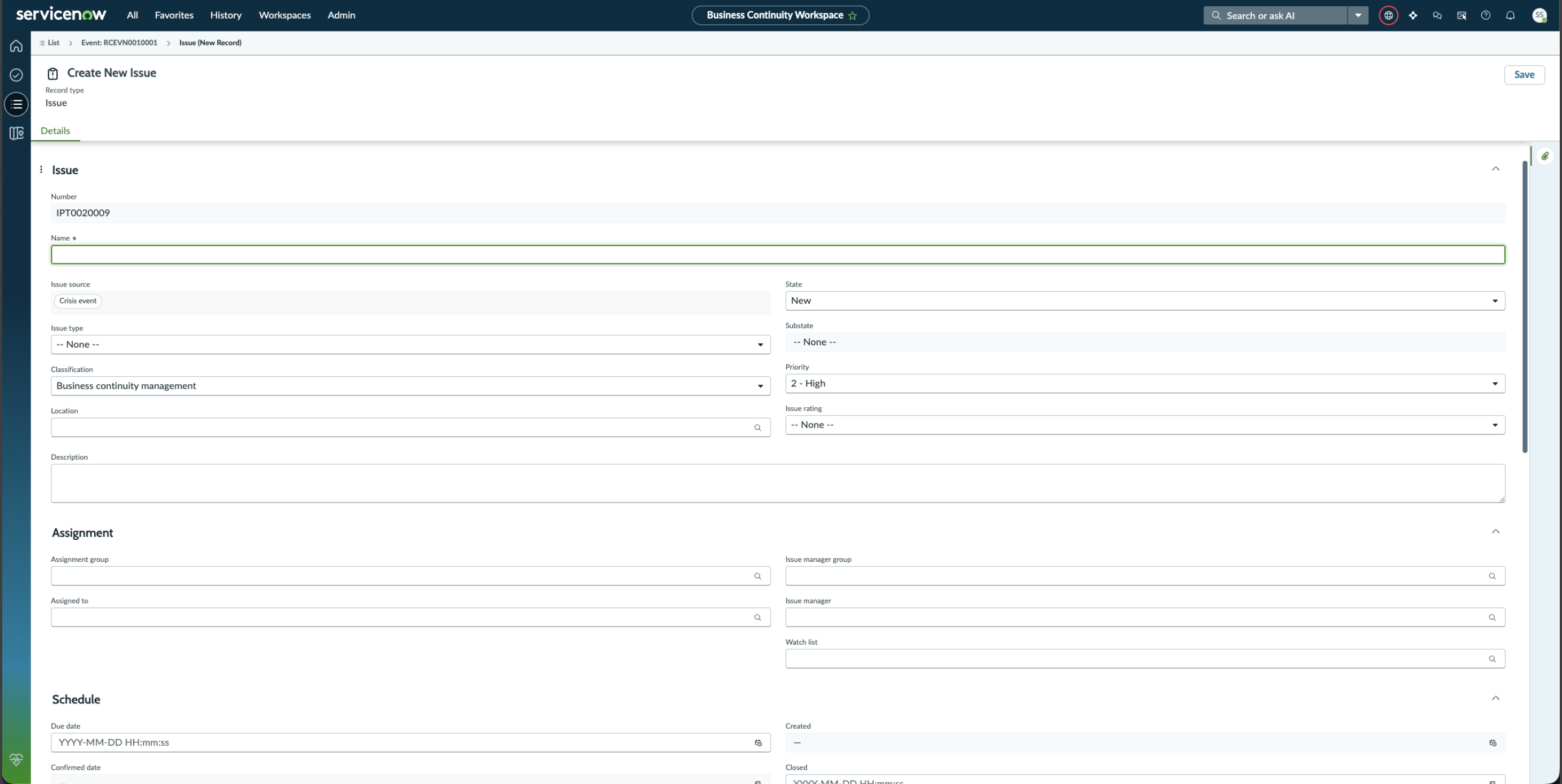Open the SS user avatar menu
The width and height of the screenshot is (1562, 784).
coord(1539,16)
